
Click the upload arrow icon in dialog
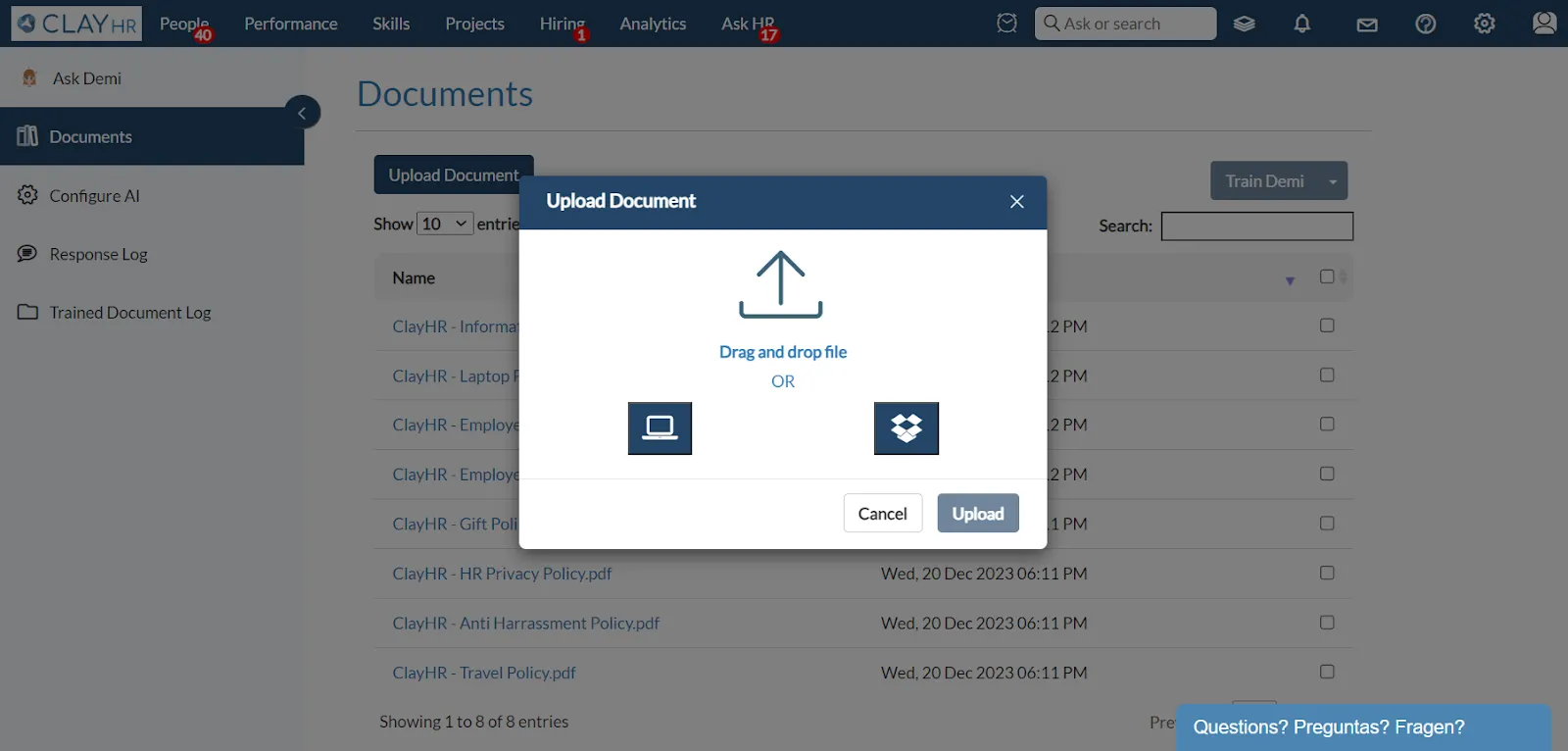coord(781,284)
